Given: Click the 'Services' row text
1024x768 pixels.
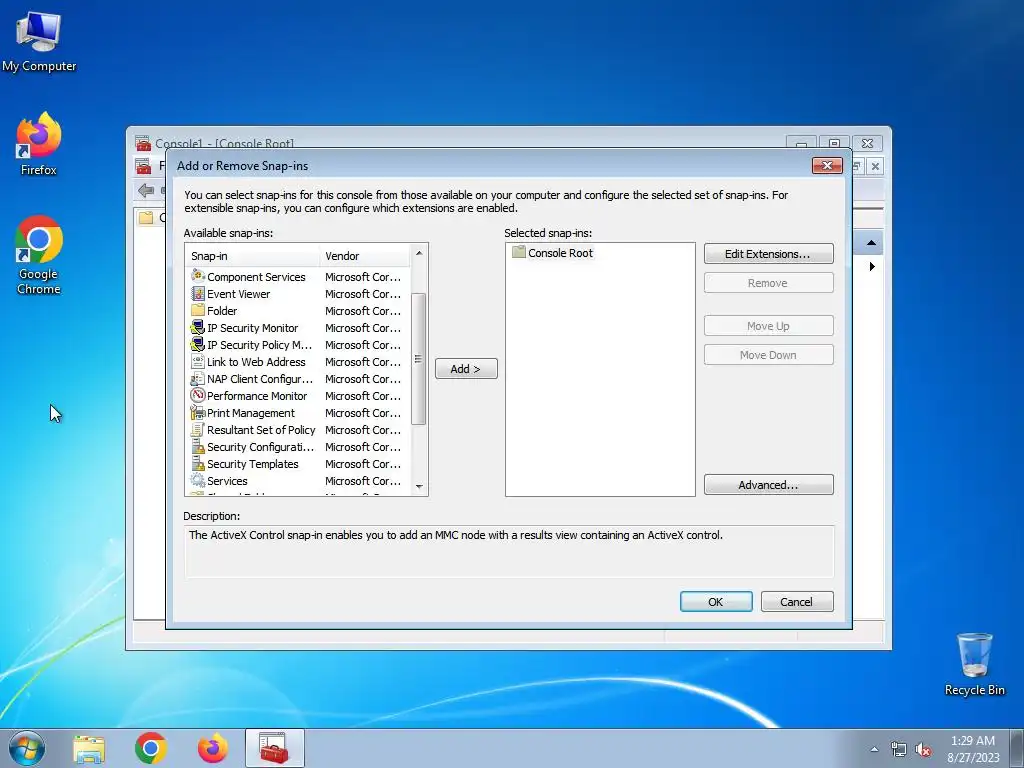Looking at the screenshot, I should pos(227,481).
